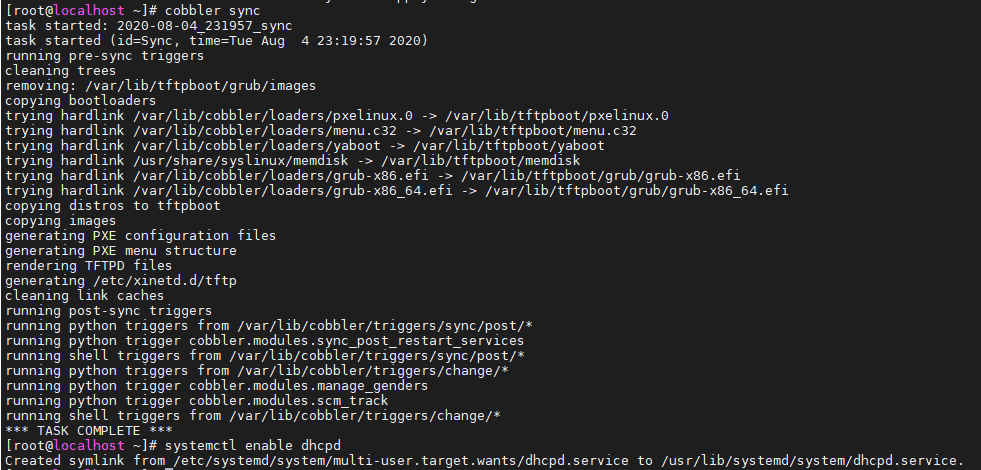The width and height of the screenshot is (981, 470).
Task: Click the 'cobbler.modules.scm_track' trigger text
Action: click(x=287, y=400)
